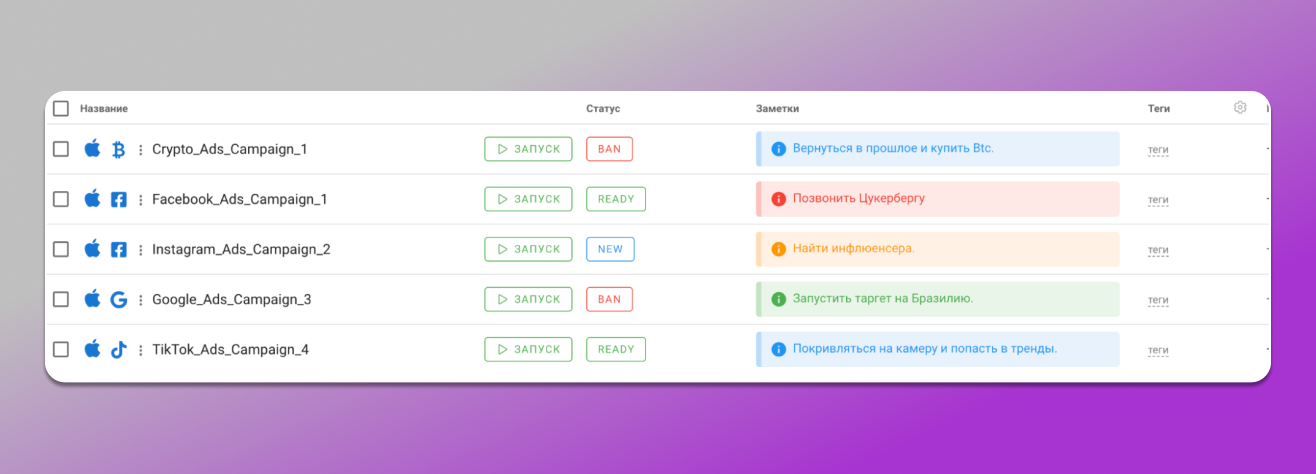Click the TikTok icon for TikTok_Ads_Campaign_4
Image resolution: width=1316 pixels, height=474 pixels.
tap(118, 349)
